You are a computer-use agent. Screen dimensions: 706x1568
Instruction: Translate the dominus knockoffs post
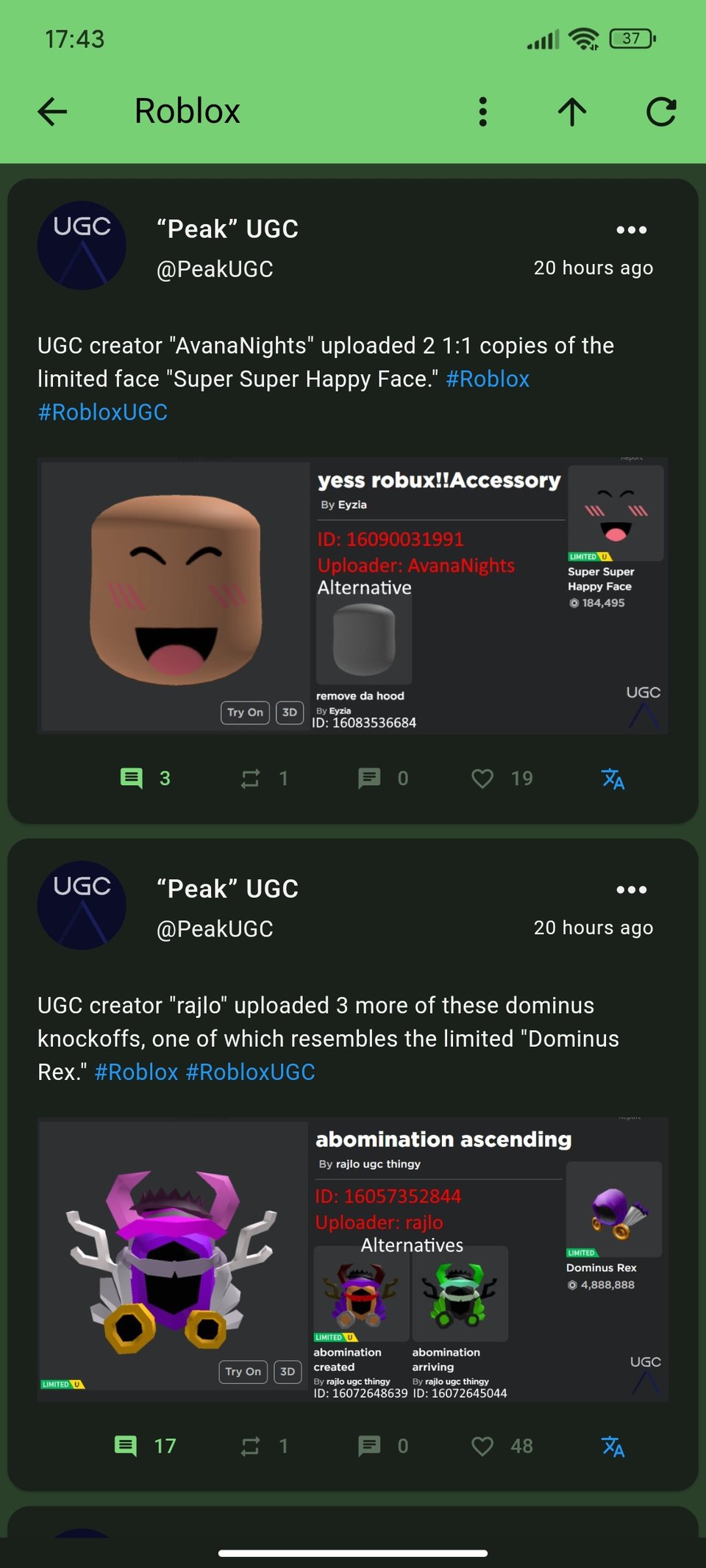tap(613, 1447)
